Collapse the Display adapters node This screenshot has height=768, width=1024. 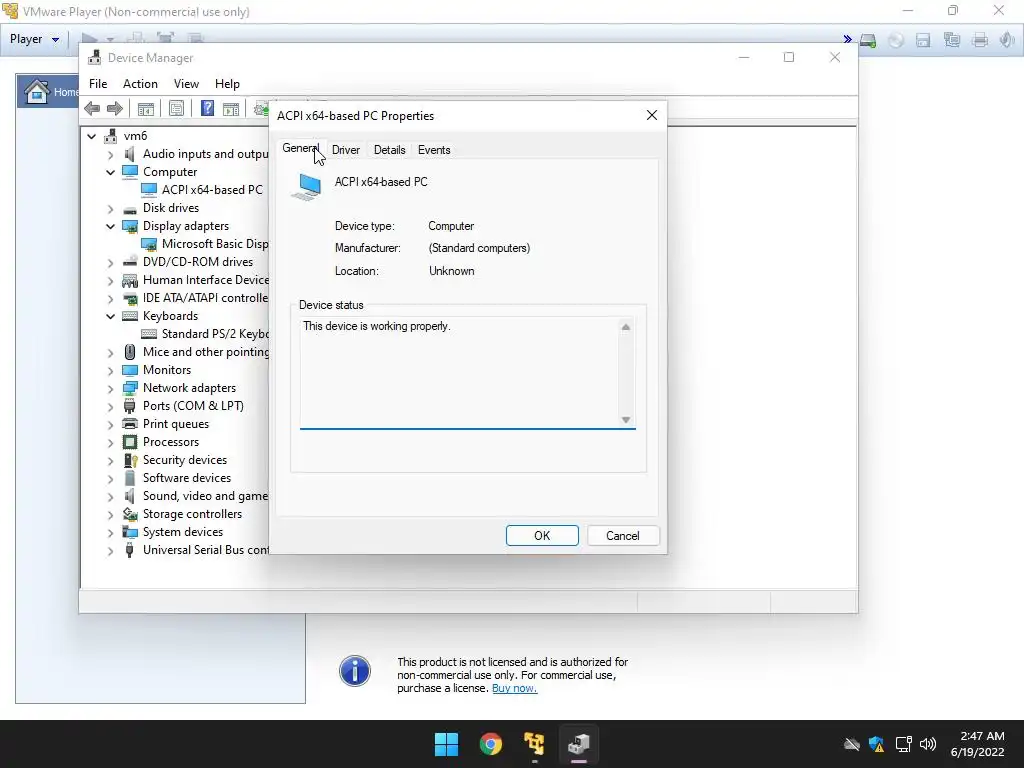(x=110, y=227)
